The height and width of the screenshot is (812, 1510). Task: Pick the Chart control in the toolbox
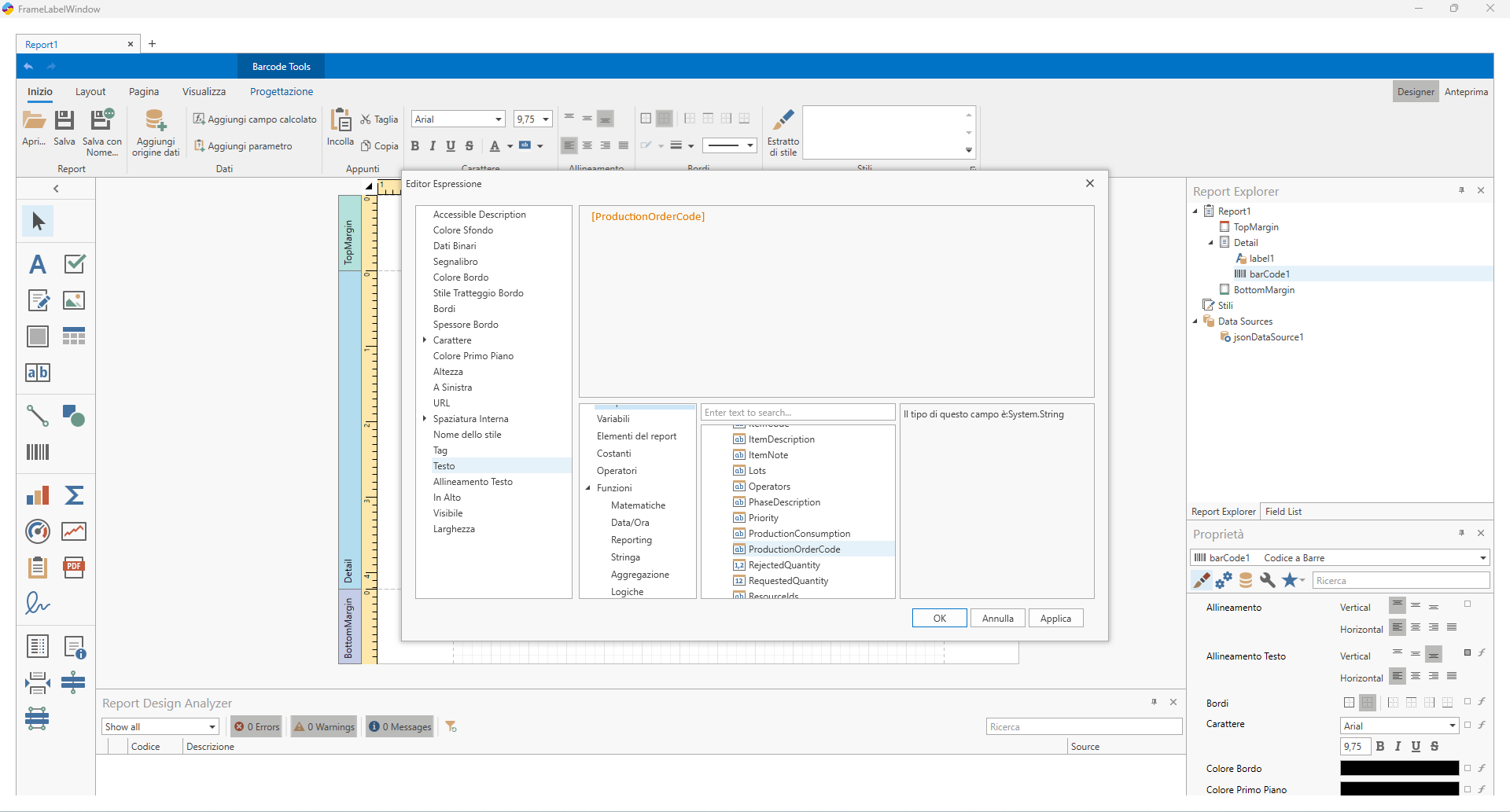tap(38, 495)
